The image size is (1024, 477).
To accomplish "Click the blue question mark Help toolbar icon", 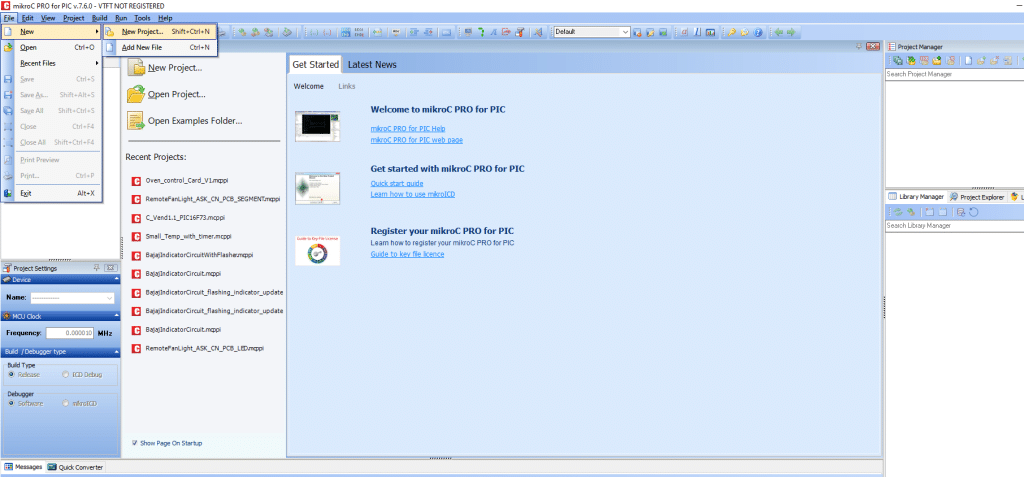I will tap(758, 31).
